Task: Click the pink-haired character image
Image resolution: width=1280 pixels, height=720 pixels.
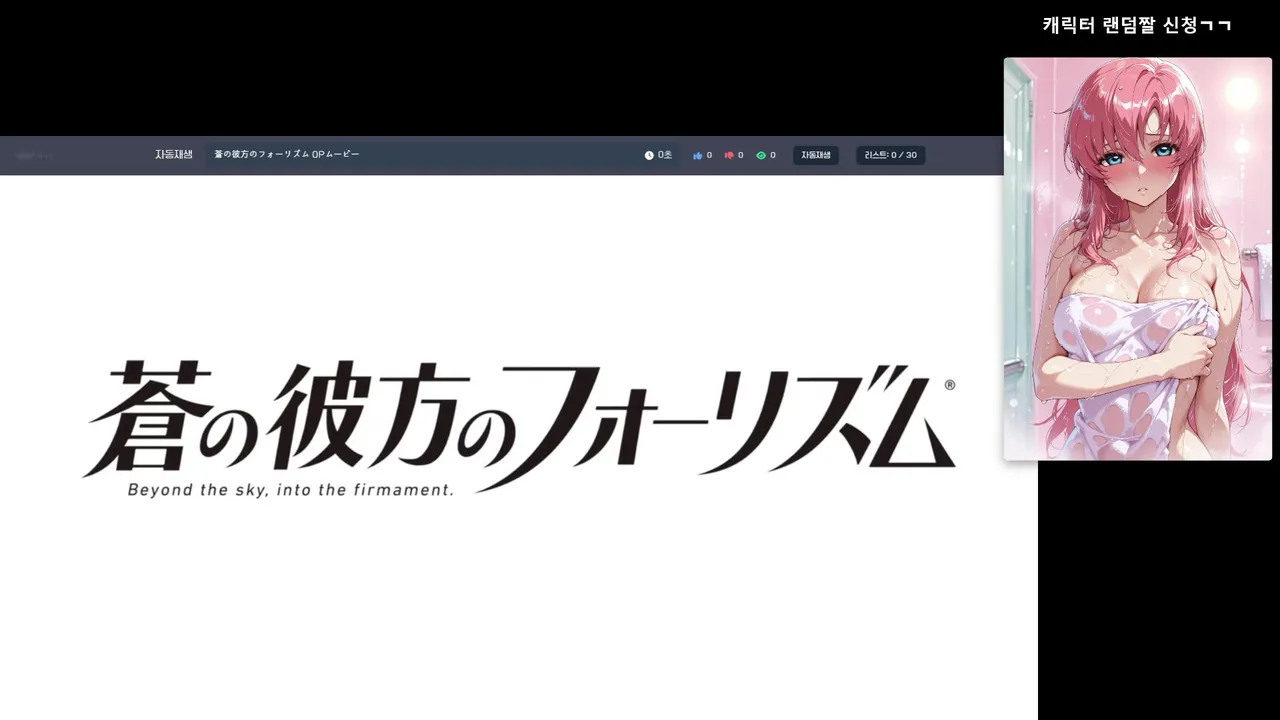Action: 1138,259
